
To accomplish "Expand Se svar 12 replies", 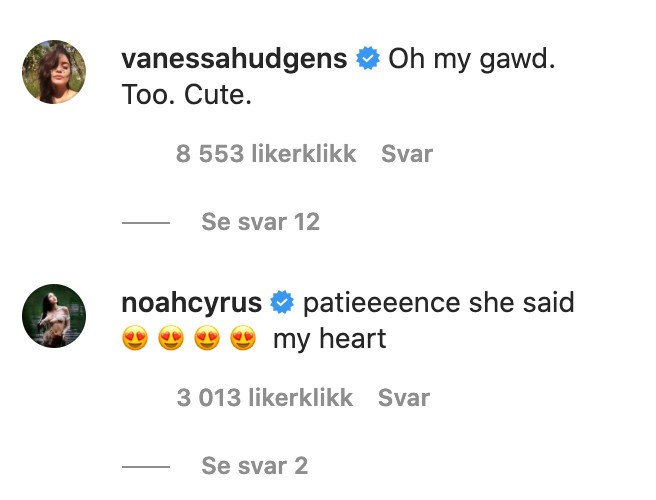I will pyautogui.click(x=260, y=222).
